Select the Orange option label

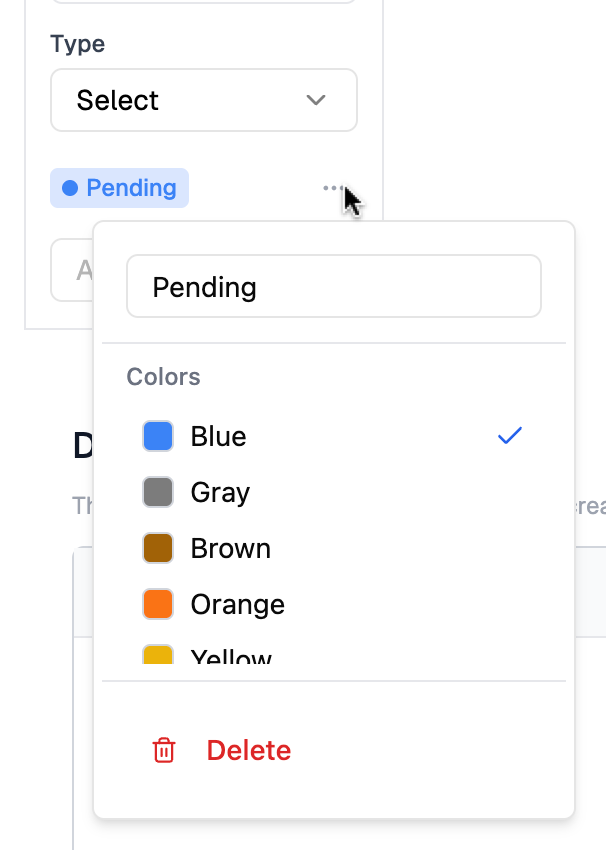click(237, 605)
